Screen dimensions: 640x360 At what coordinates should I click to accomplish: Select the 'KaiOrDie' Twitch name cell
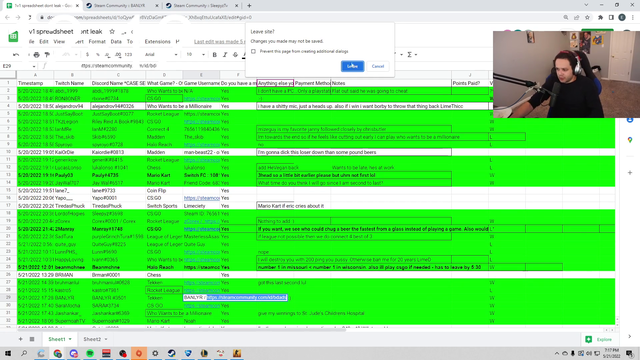pyautogui.click(x=72, y=152)
